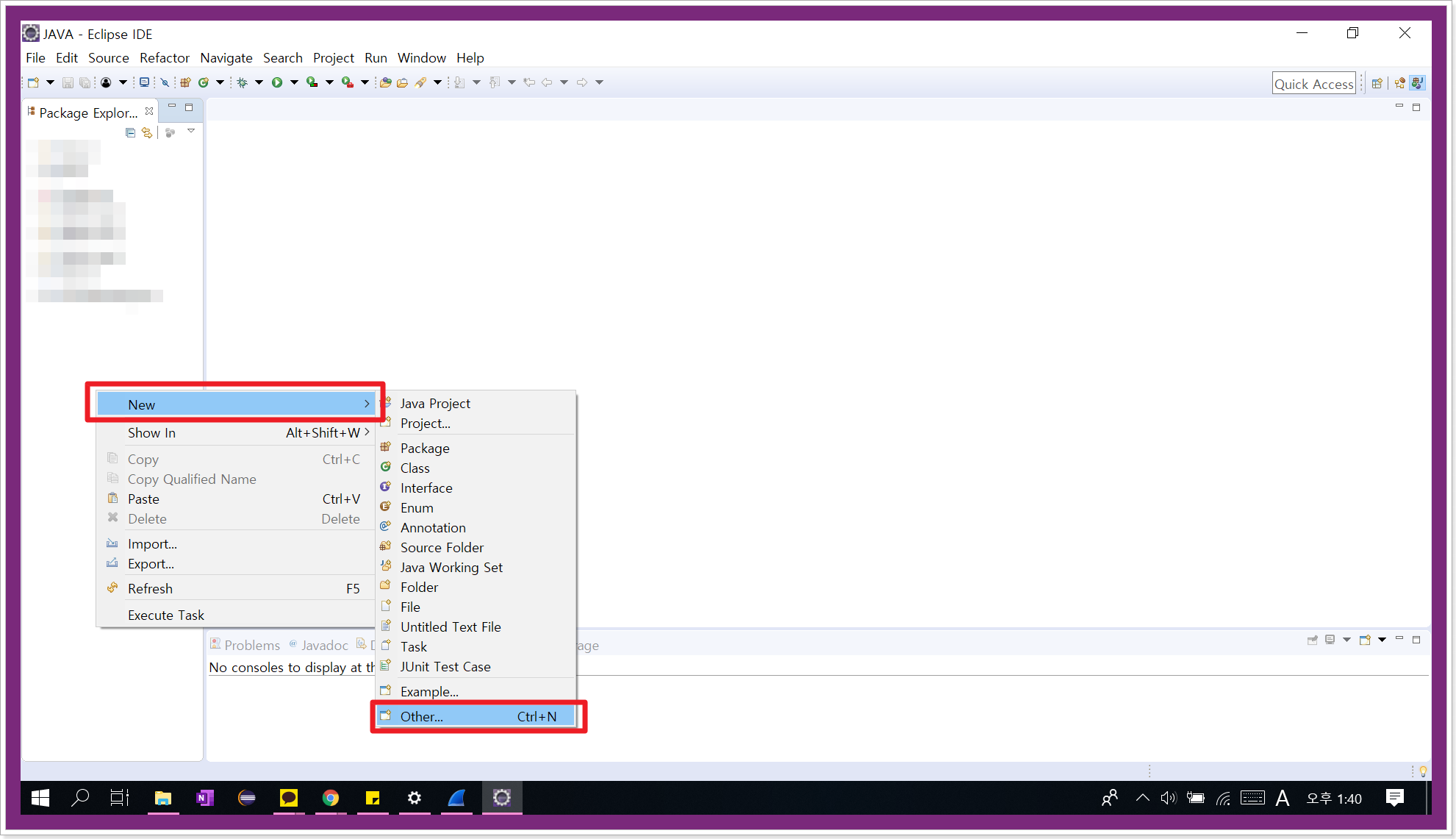Choose Paste from the context menu

(235, 499)
